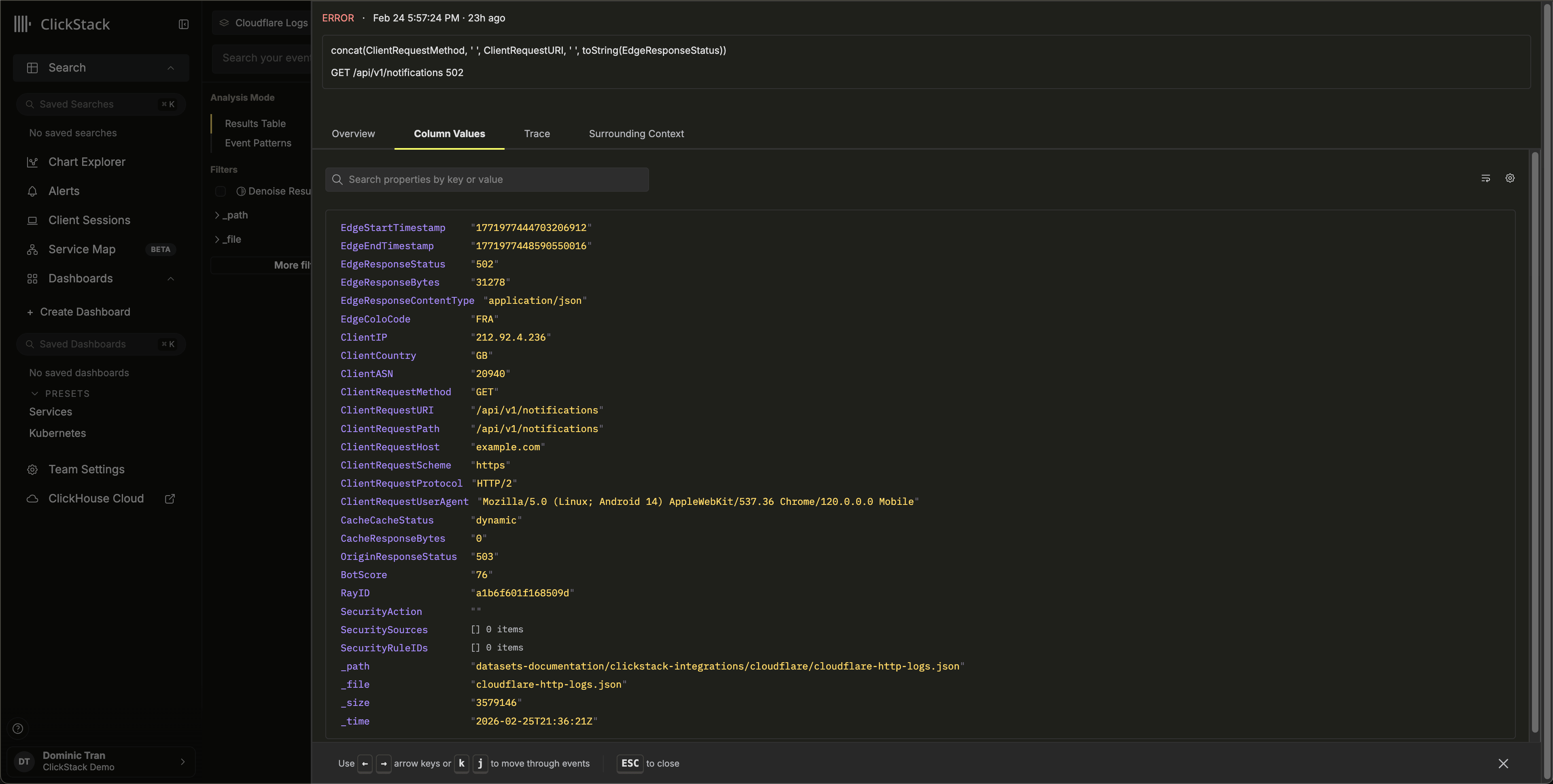Open the Alerts bell icon
Viewport: 1553px width, 784px height.
[x=32, y=191]
